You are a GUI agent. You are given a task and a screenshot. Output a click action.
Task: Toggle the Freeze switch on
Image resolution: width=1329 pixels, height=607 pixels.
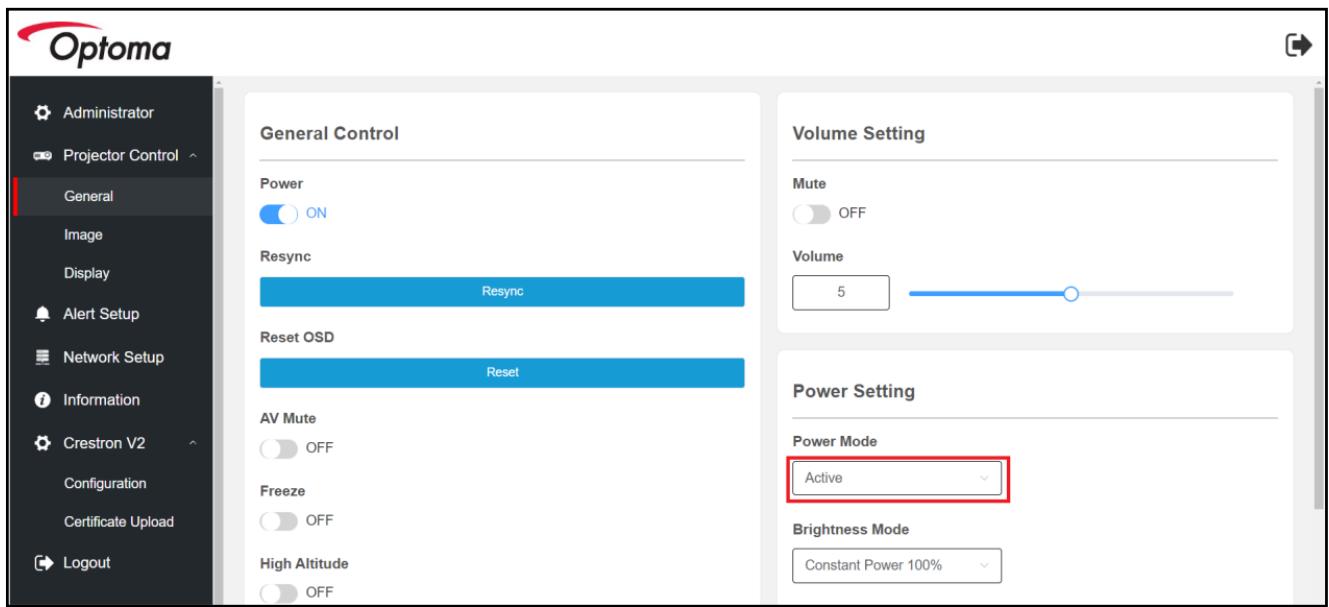[x=277, y=520]
